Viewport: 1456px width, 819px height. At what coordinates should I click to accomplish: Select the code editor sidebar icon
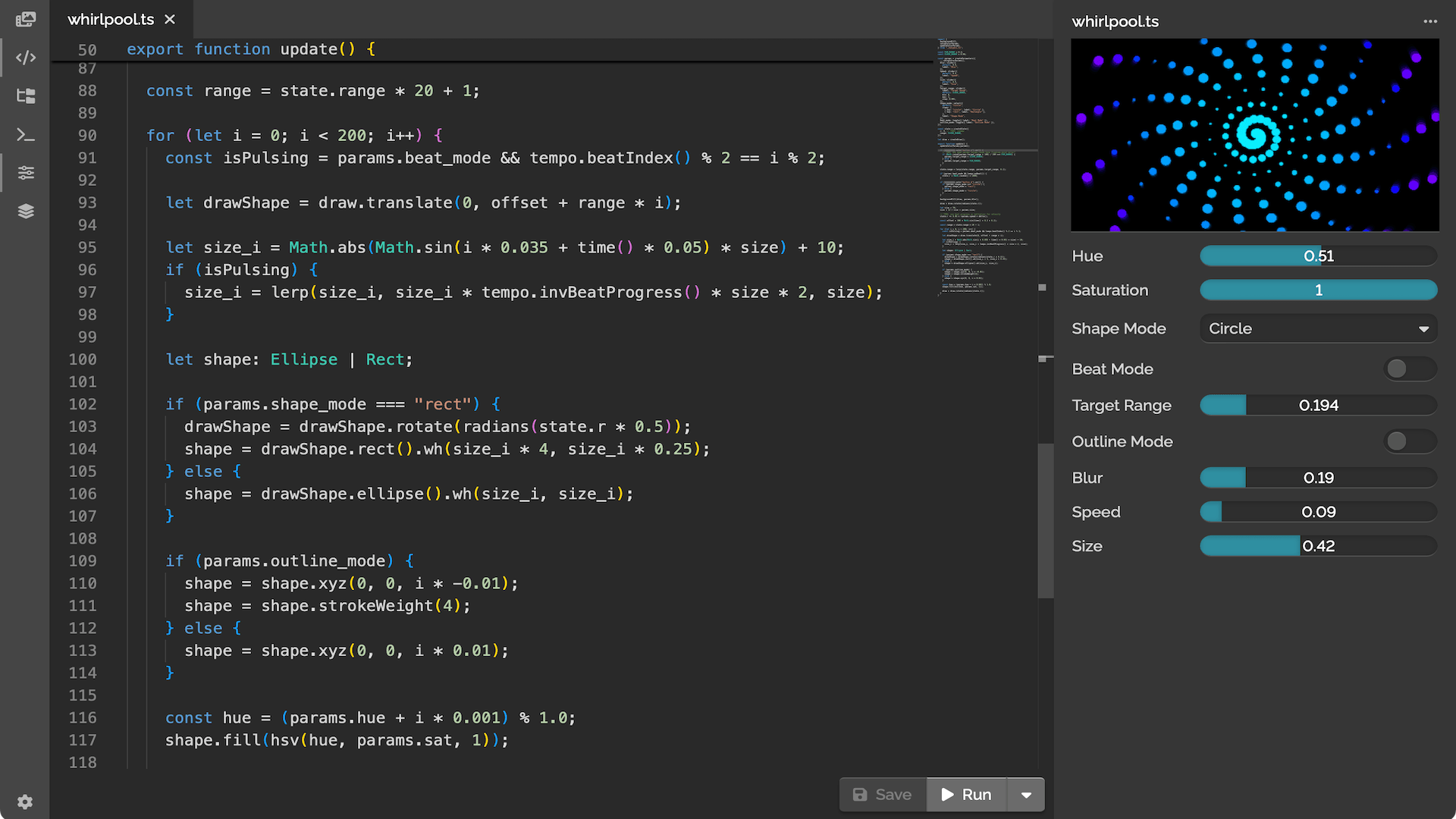coord(26,58)
